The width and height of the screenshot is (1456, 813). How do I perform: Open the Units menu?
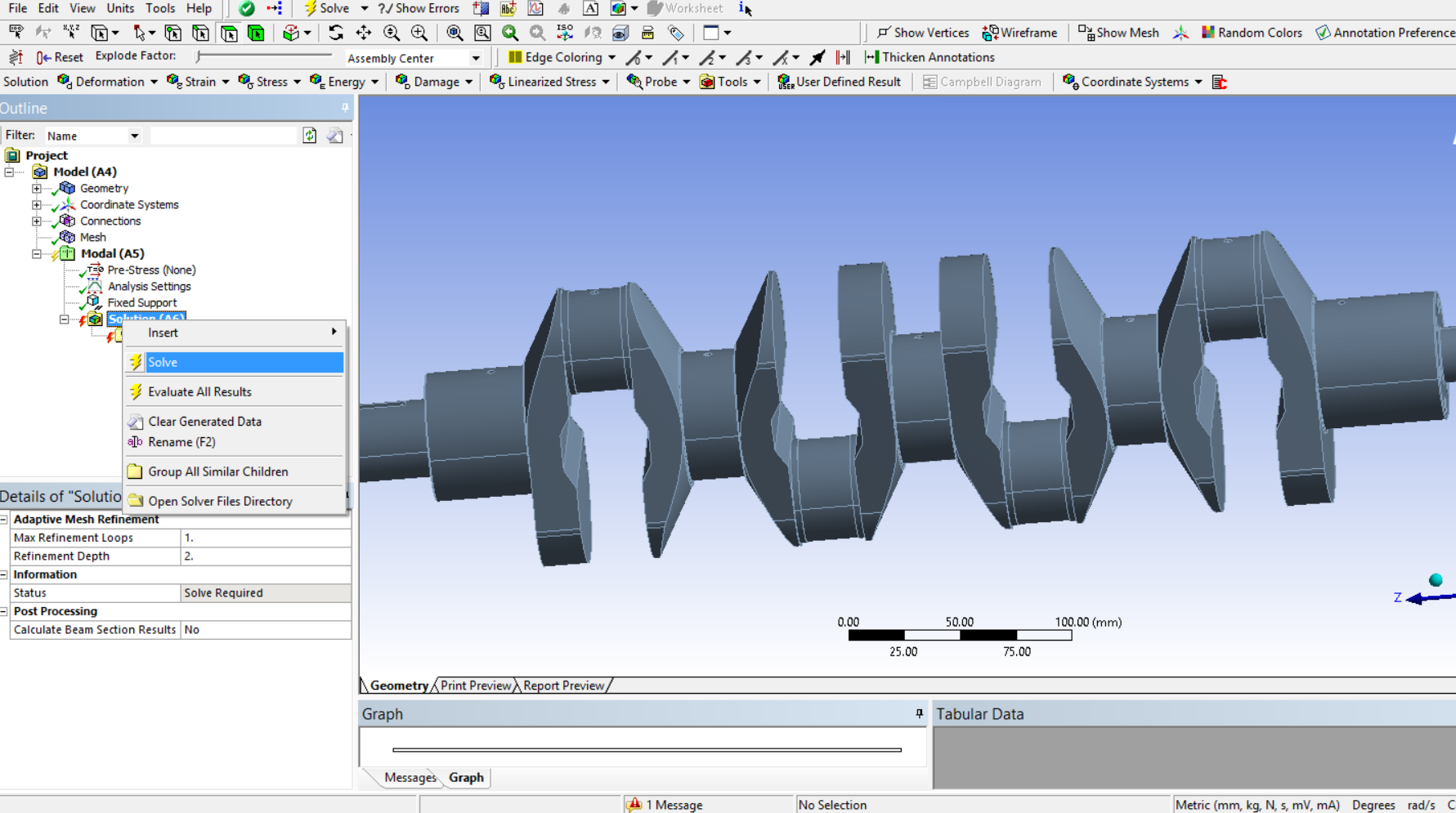[120, 8]
